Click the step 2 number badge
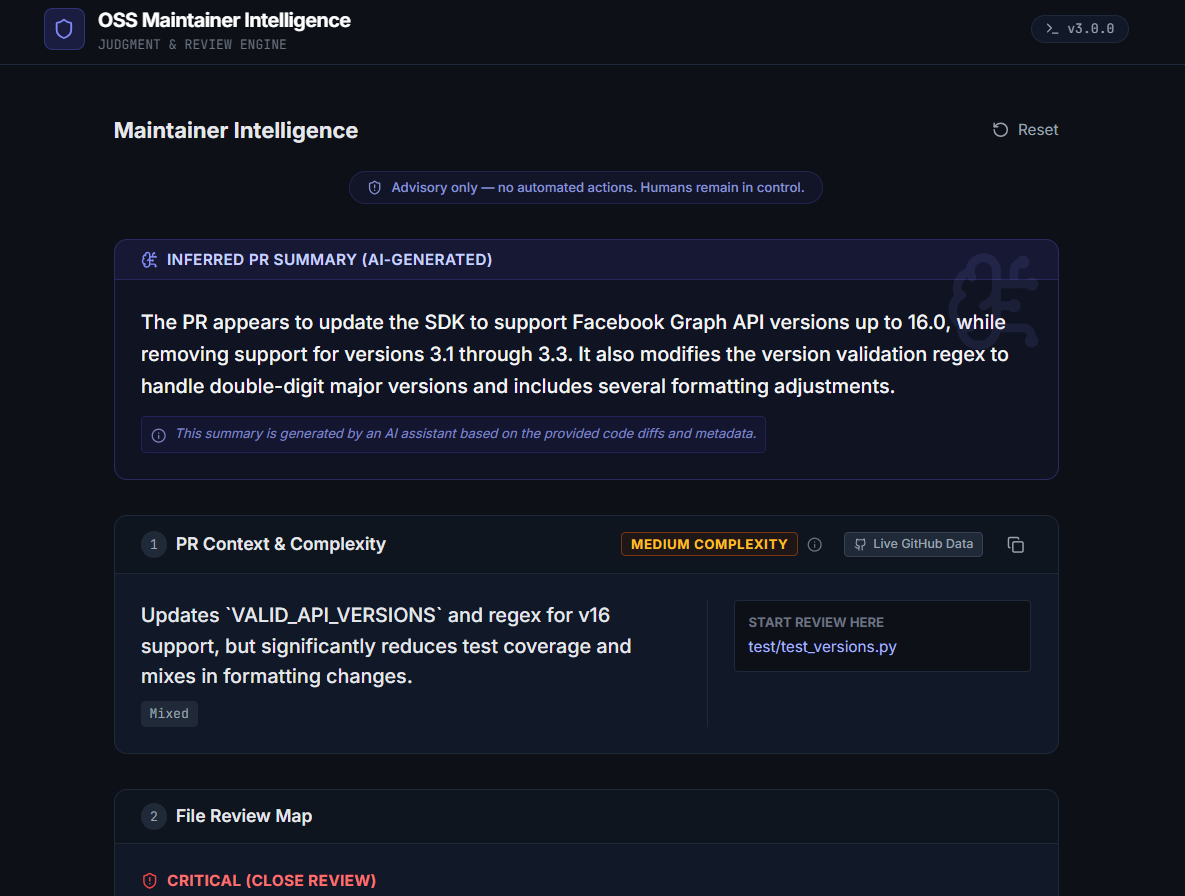This screenshot has height=896, width=1185. click(153, 816)
